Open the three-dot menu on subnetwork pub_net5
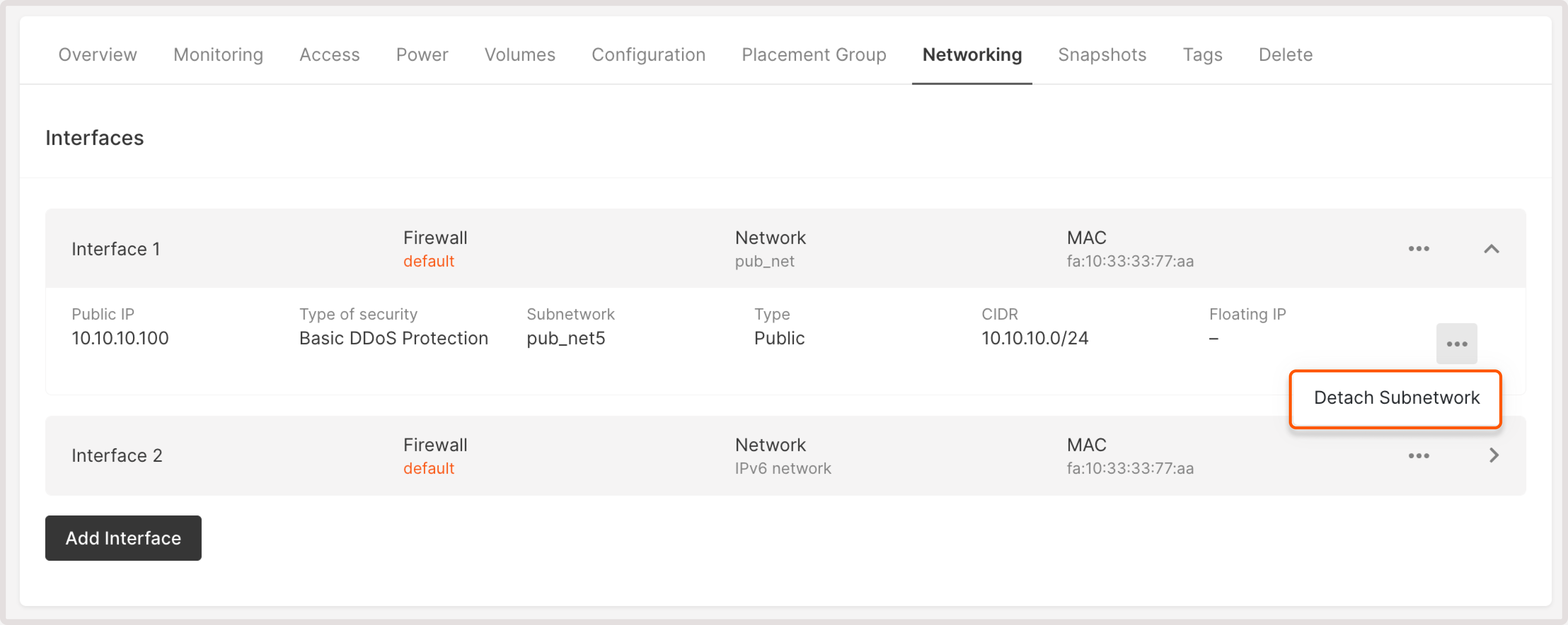 (x=1457, y=344)
